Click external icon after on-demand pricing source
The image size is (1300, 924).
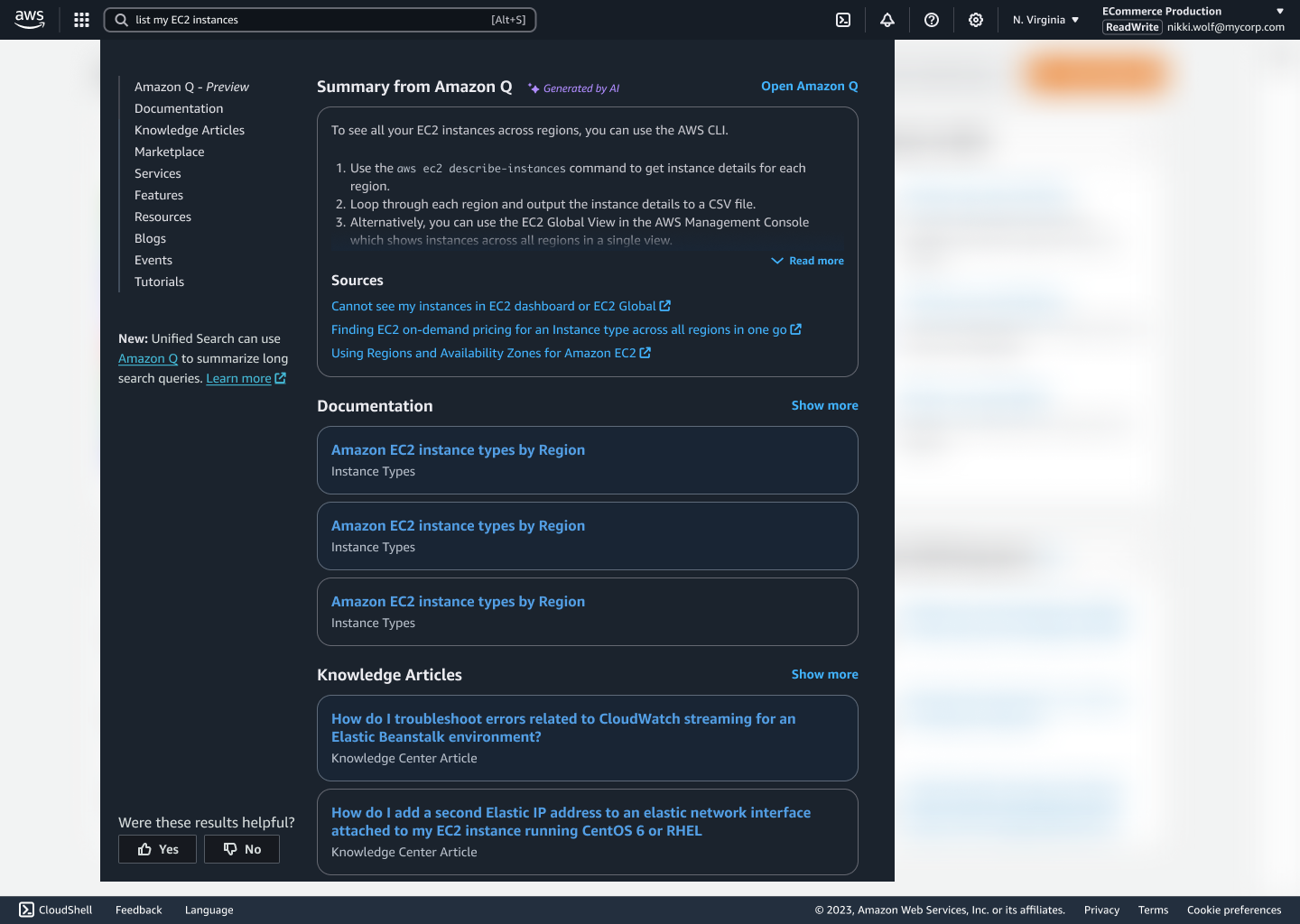tap(796, 329)
